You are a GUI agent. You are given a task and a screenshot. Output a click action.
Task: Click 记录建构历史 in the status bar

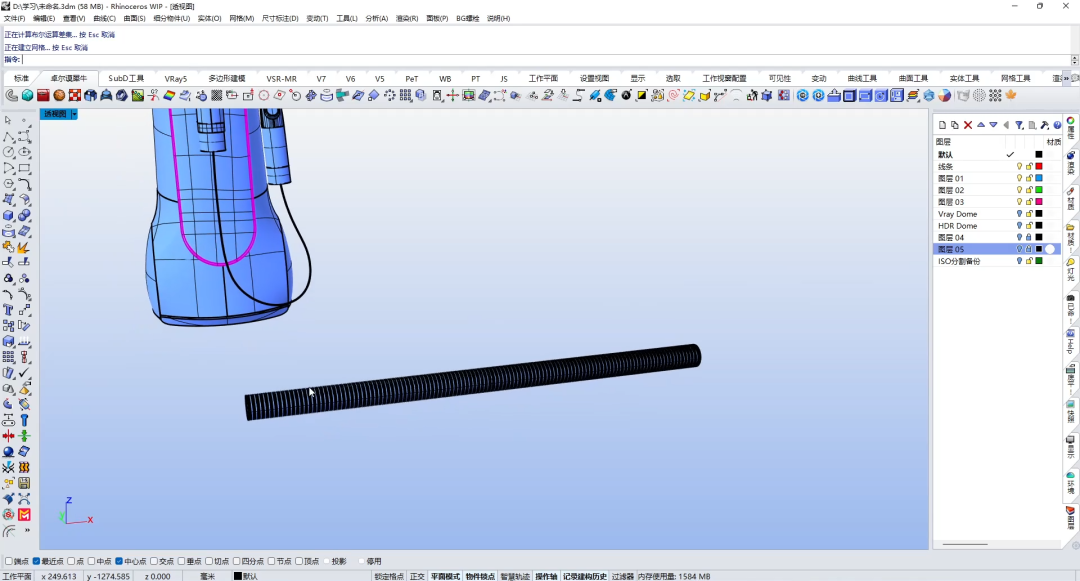pos(585,576)
